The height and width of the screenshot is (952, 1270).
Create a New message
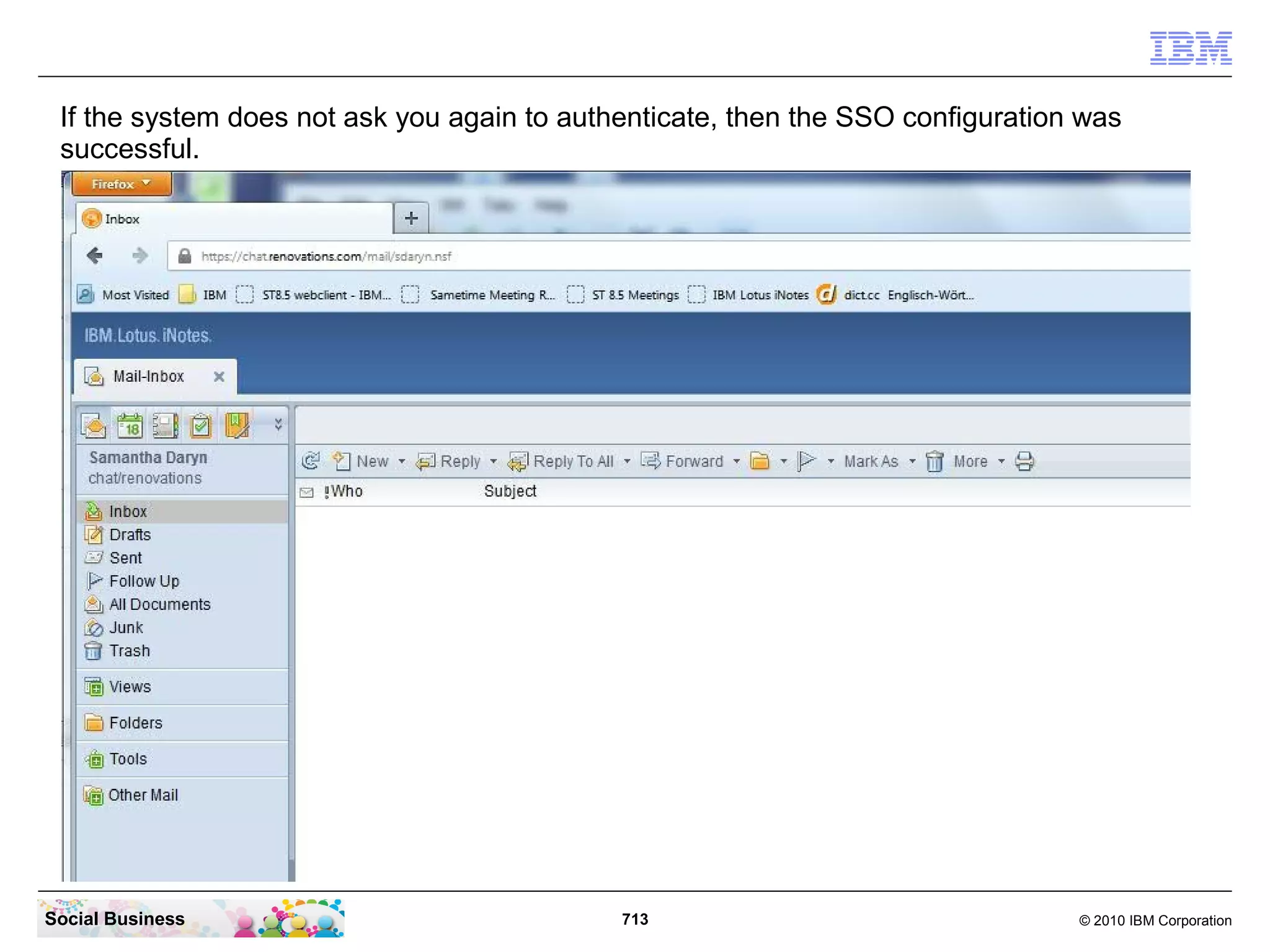(x=361, y=461)
